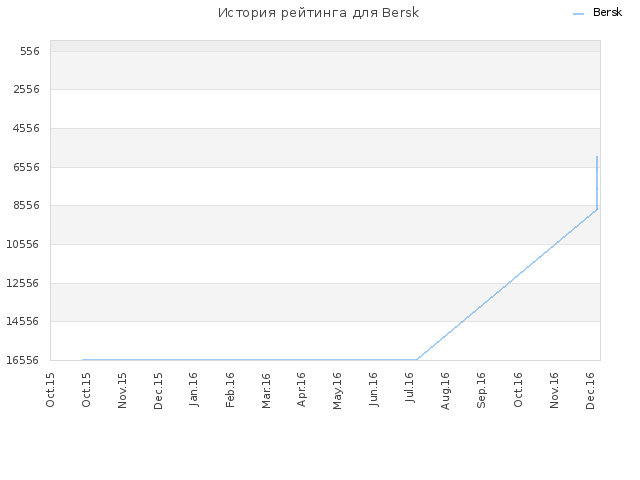This screenshot has width=640, height=480.
Task: Select the Apr.16 x-axis label
Action: click(302, 390)
